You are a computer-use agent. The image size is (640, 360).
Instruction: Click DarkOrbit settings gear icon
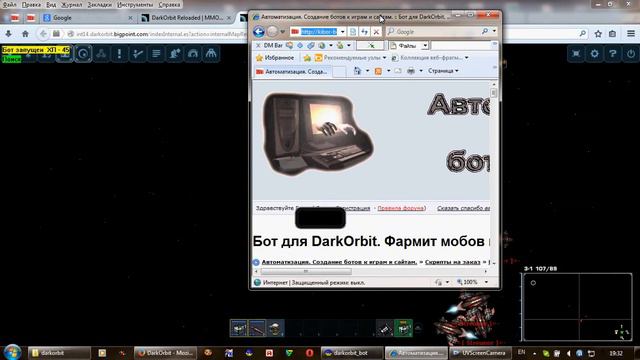(x=594, y=53)
